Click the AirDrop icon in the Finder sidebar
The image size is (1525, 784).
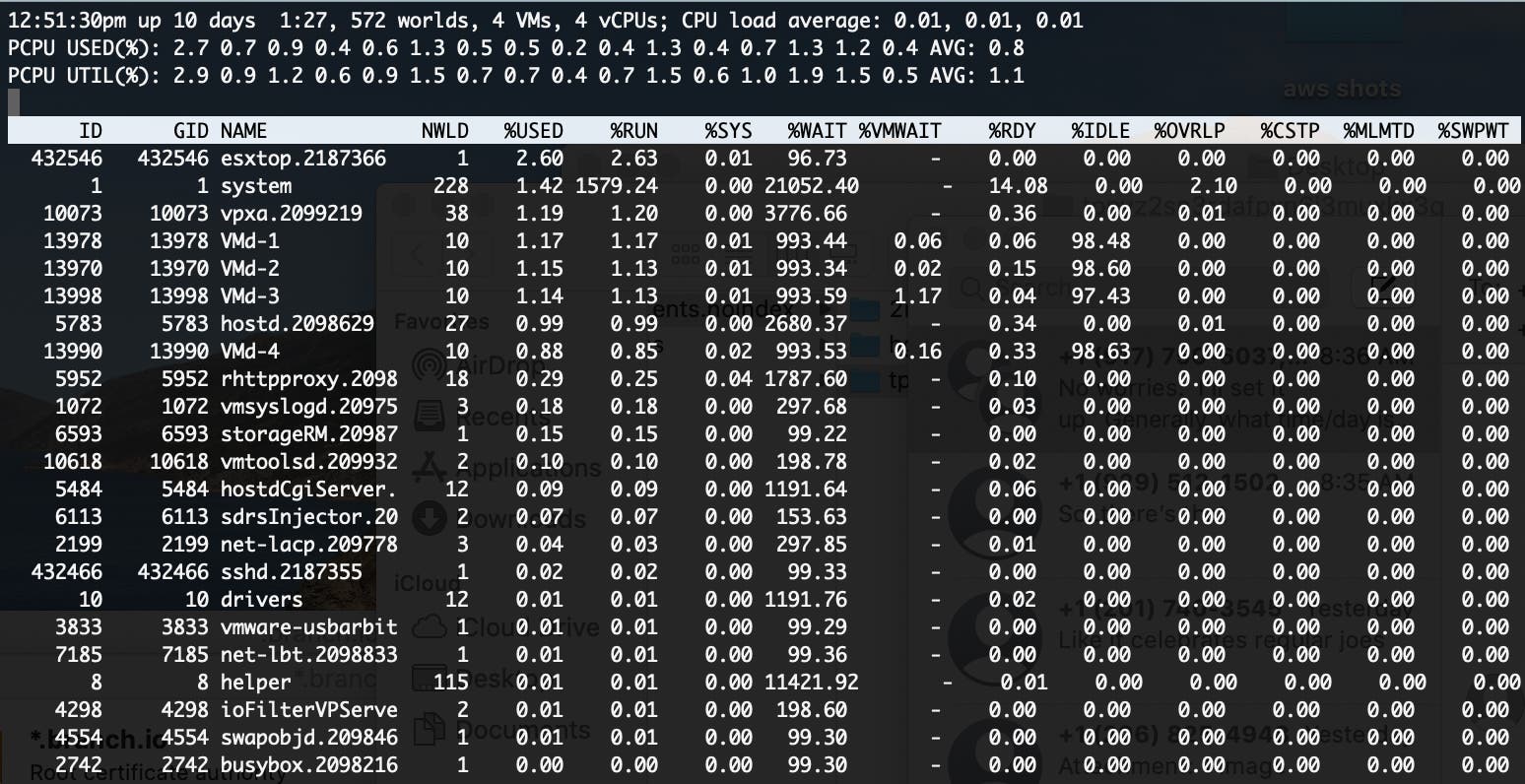pyautogui.click(x=427, y=362)
